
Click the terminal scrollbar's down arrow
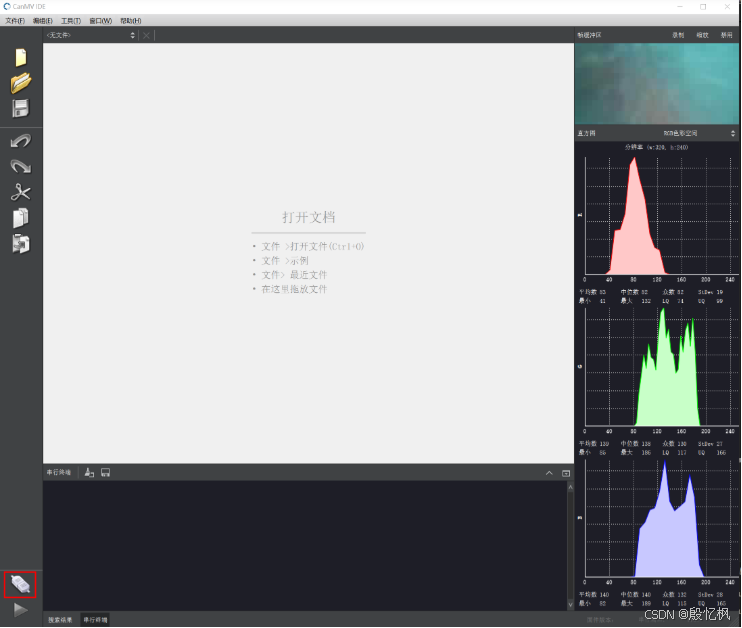click(570, 605)
